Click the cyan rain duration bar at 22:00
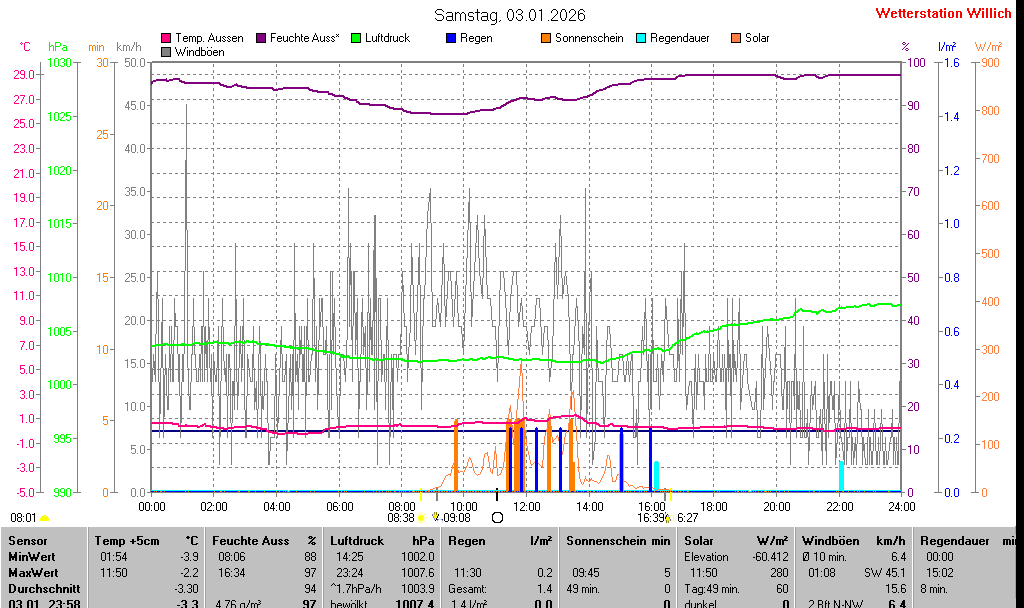 [841, 476]
